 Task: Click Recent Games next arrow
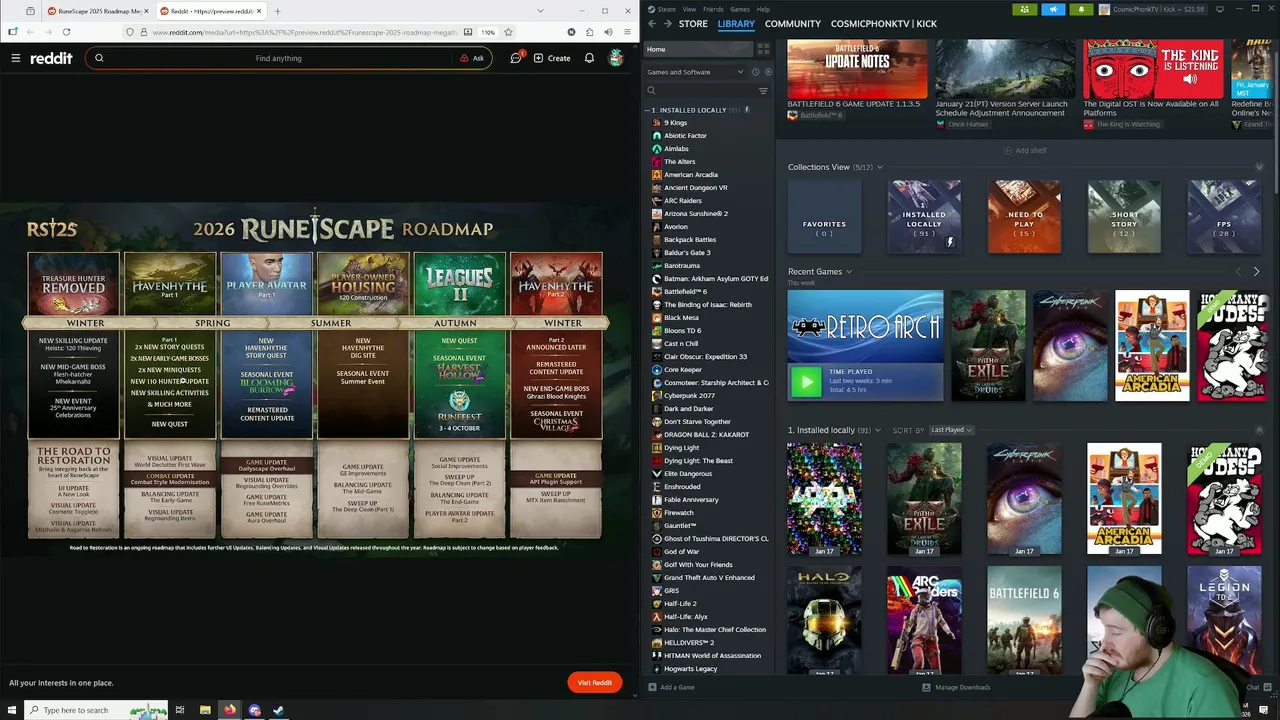[x=1256, y=272]
